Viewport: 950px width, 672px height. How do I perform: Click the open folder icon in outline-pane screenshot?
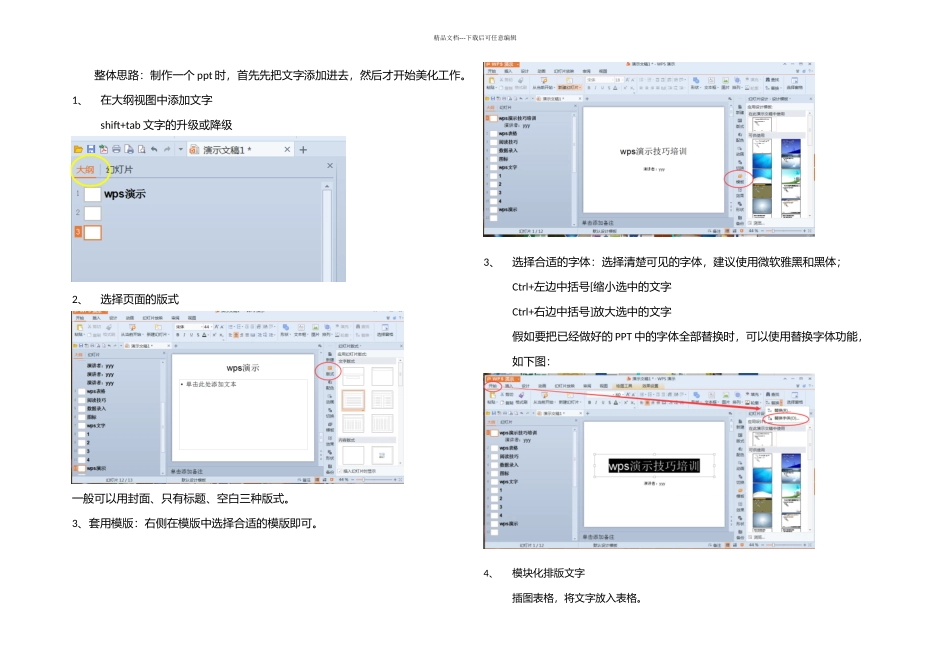pyautogui.click(x=78, y=149)
